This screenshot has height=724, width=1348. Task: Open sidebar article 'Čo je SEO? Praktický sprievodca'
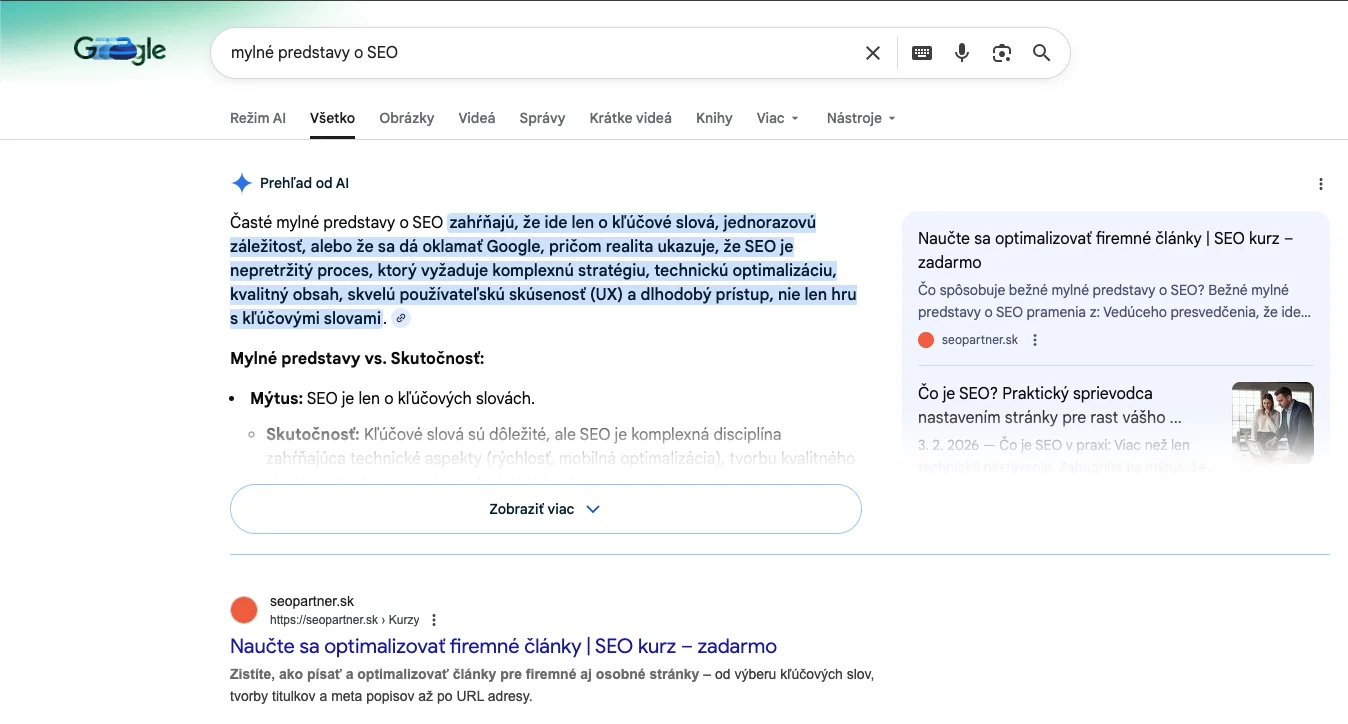(1049, 405)
